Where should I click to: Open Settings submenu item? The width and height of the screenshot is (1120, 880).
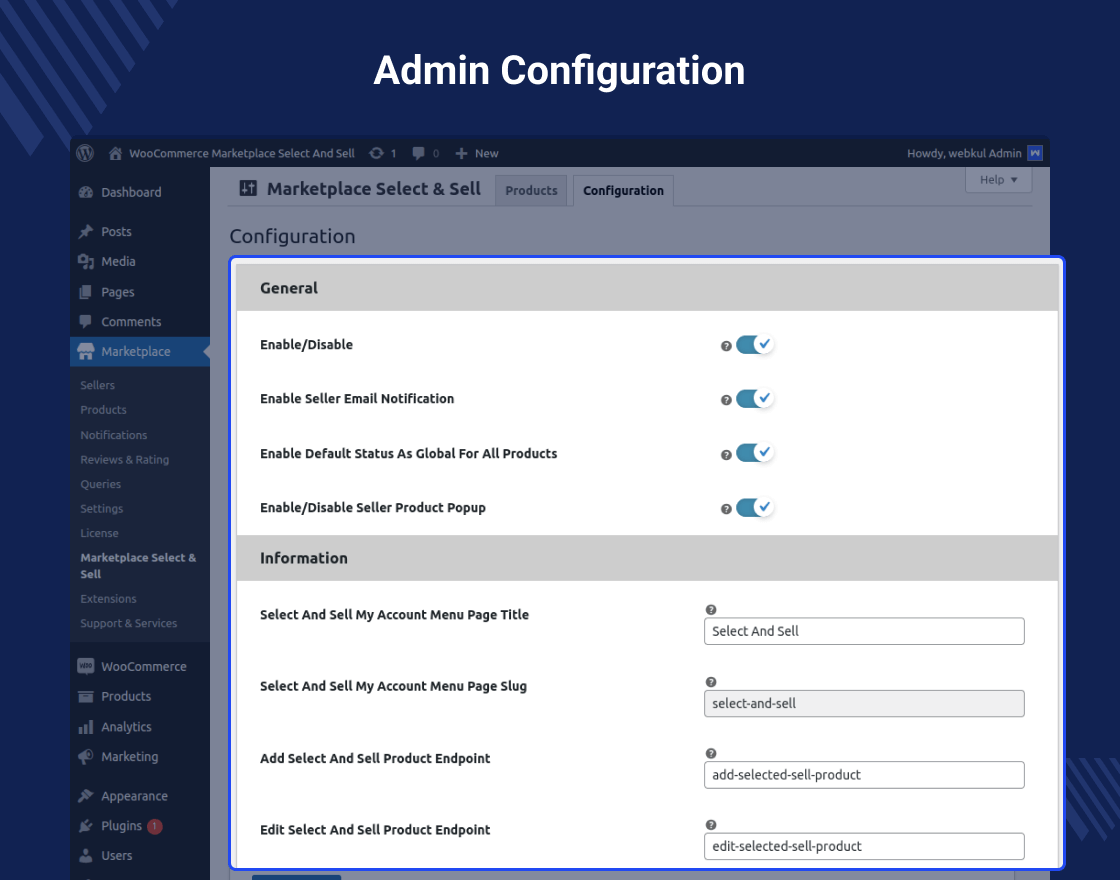pos(101,509)
